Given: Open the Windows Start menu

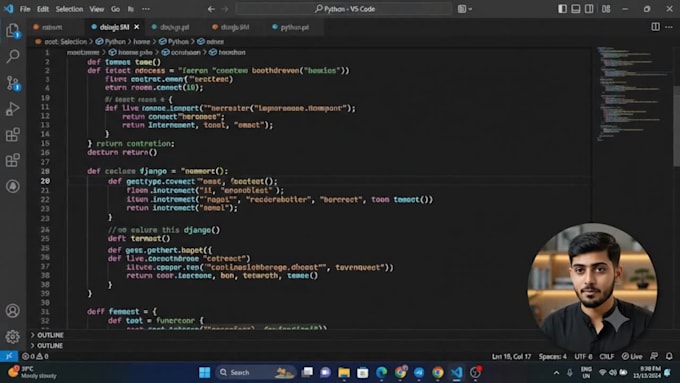Looking at the screenshot, I should (204, 372).
